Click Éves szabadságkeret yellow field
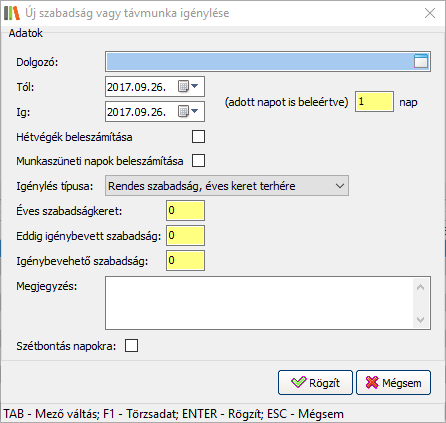Image resolution: width=446 pixels, height=423 pixels. (x=185, y=211)
